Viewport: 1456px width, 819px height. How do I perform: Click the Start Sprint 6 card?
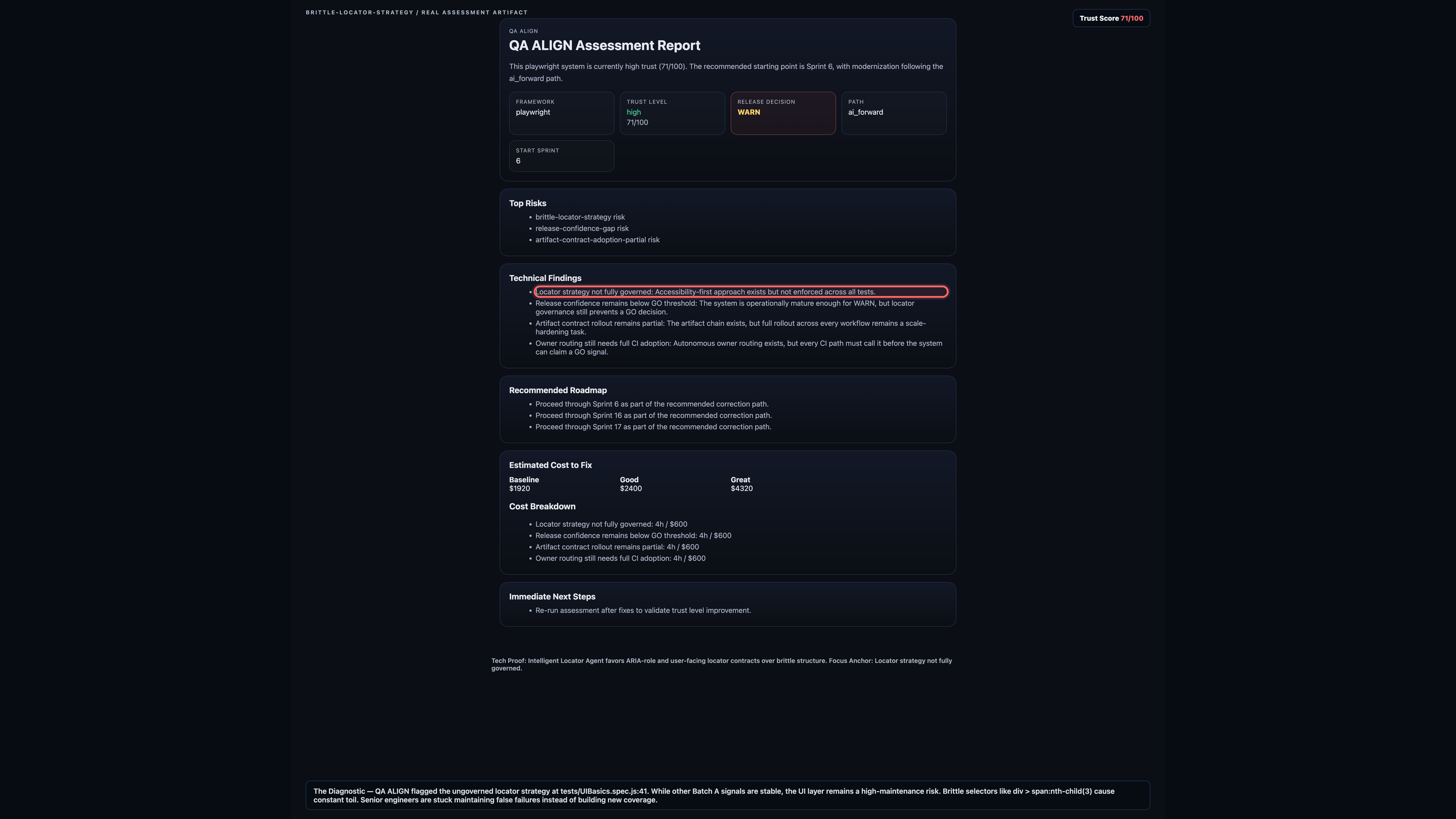561,156
